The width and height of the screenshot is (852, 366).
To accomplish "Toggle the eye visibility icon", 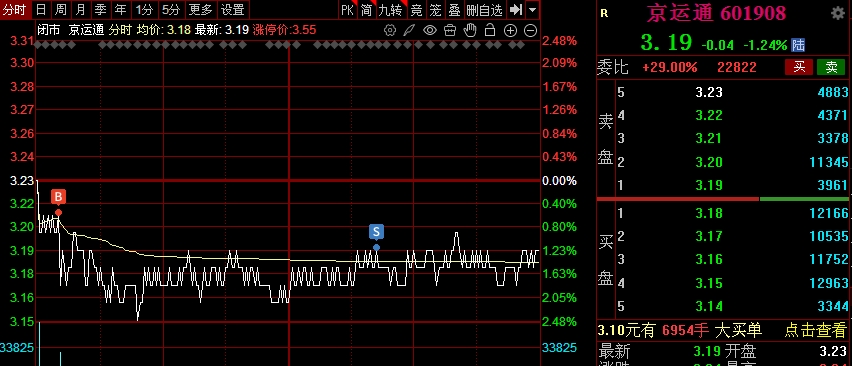I will 430,30.
